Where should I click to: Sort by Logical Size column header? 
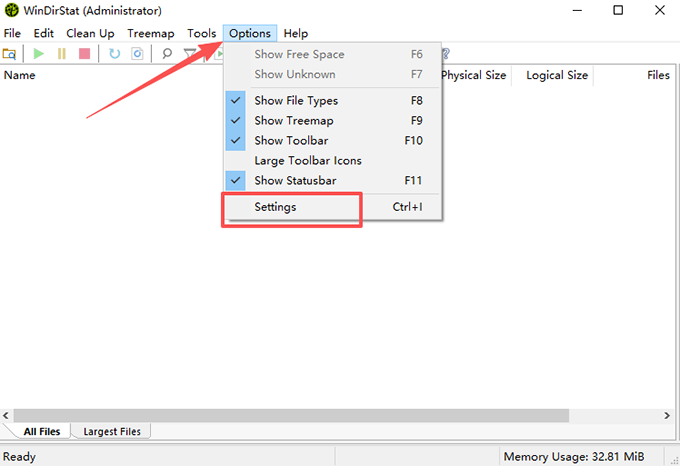557,75
